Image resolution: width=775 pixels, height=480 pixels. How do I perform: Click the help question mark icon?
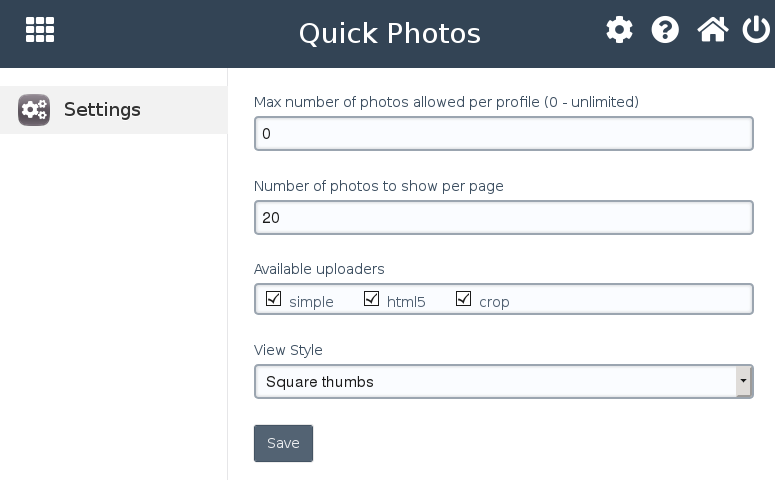click(x=665, y=30)
